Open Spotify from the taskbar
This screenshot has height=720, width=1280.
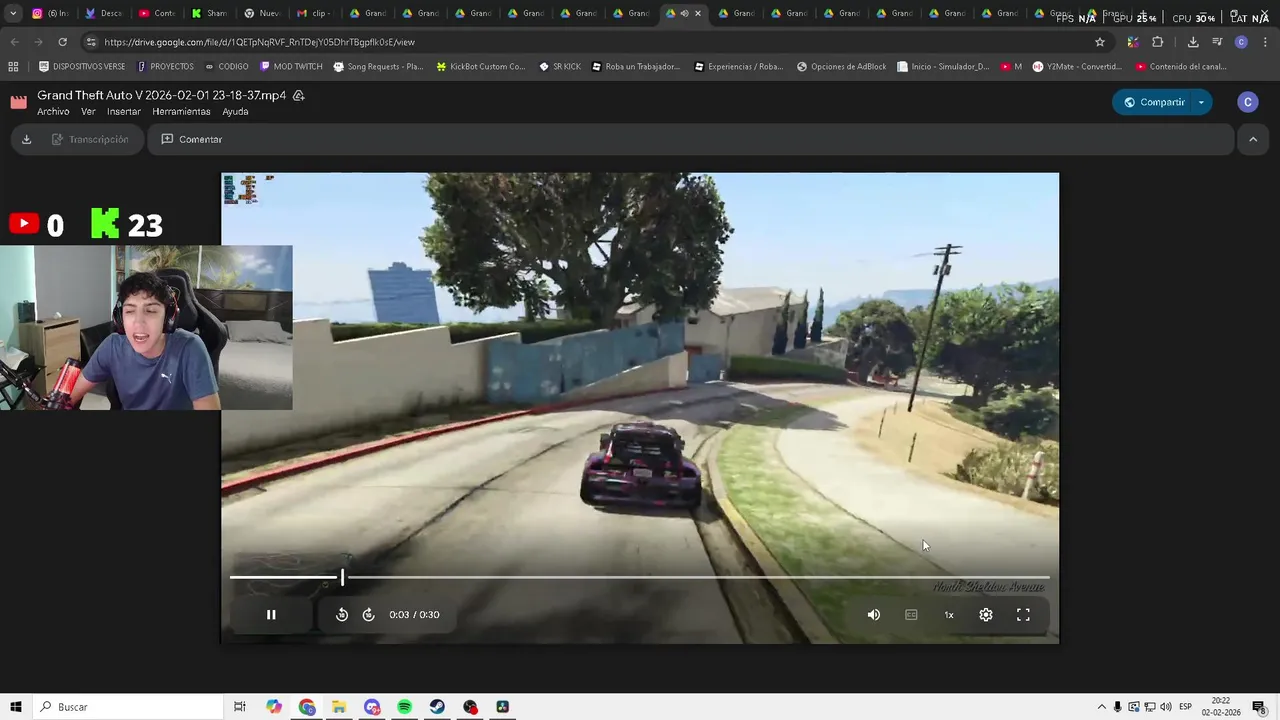coord(405,707)
